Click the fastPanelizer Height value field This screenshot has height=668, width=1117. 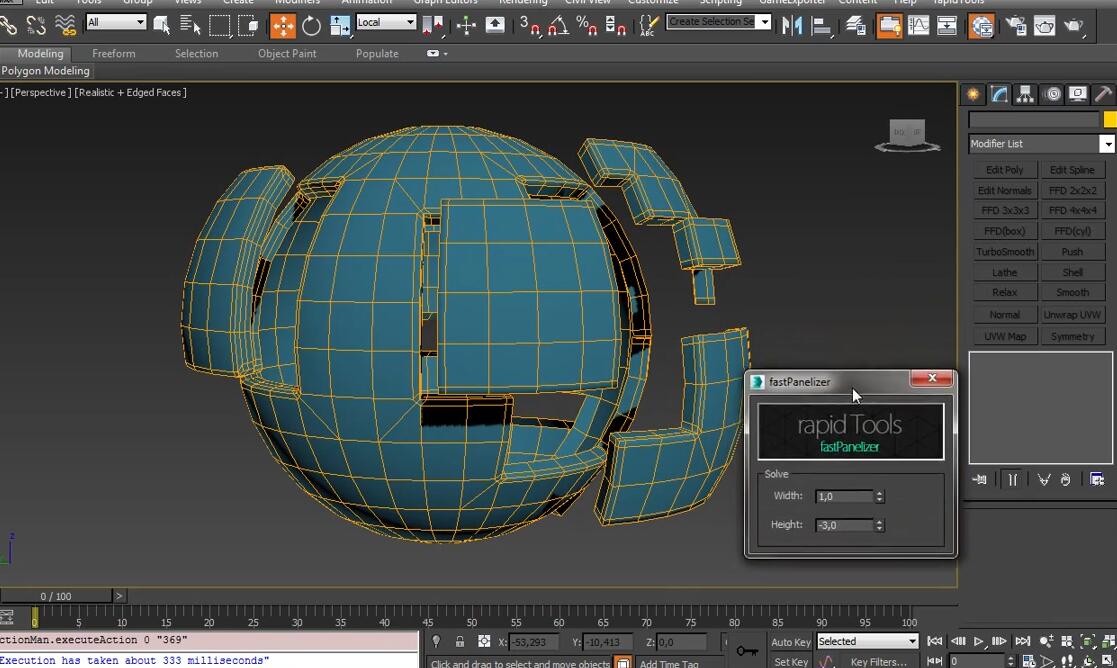click(844, 525)
